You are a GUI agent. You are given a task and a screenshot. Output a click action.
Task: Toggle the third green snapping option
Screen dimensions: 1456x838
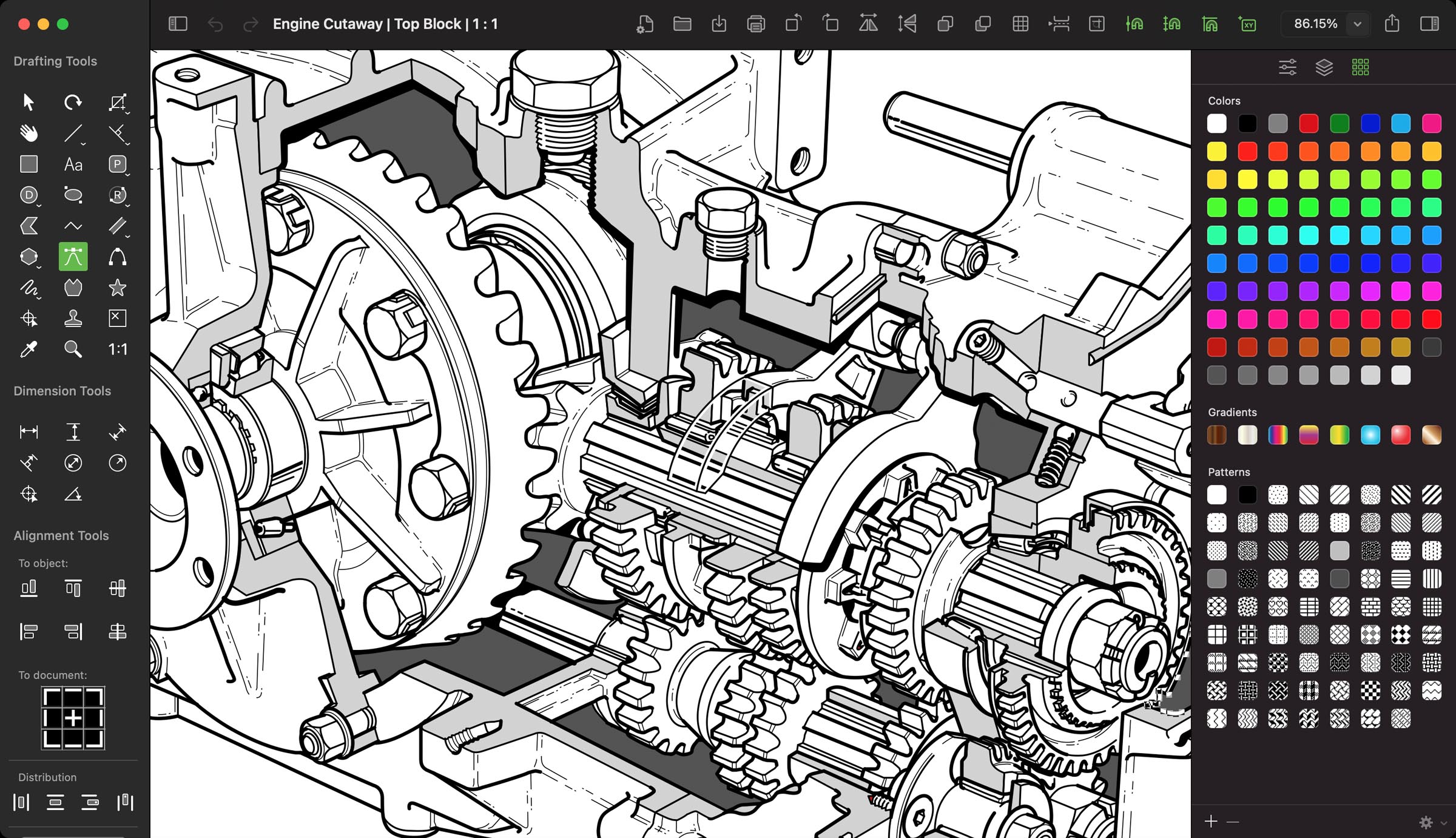[1210, 24]
